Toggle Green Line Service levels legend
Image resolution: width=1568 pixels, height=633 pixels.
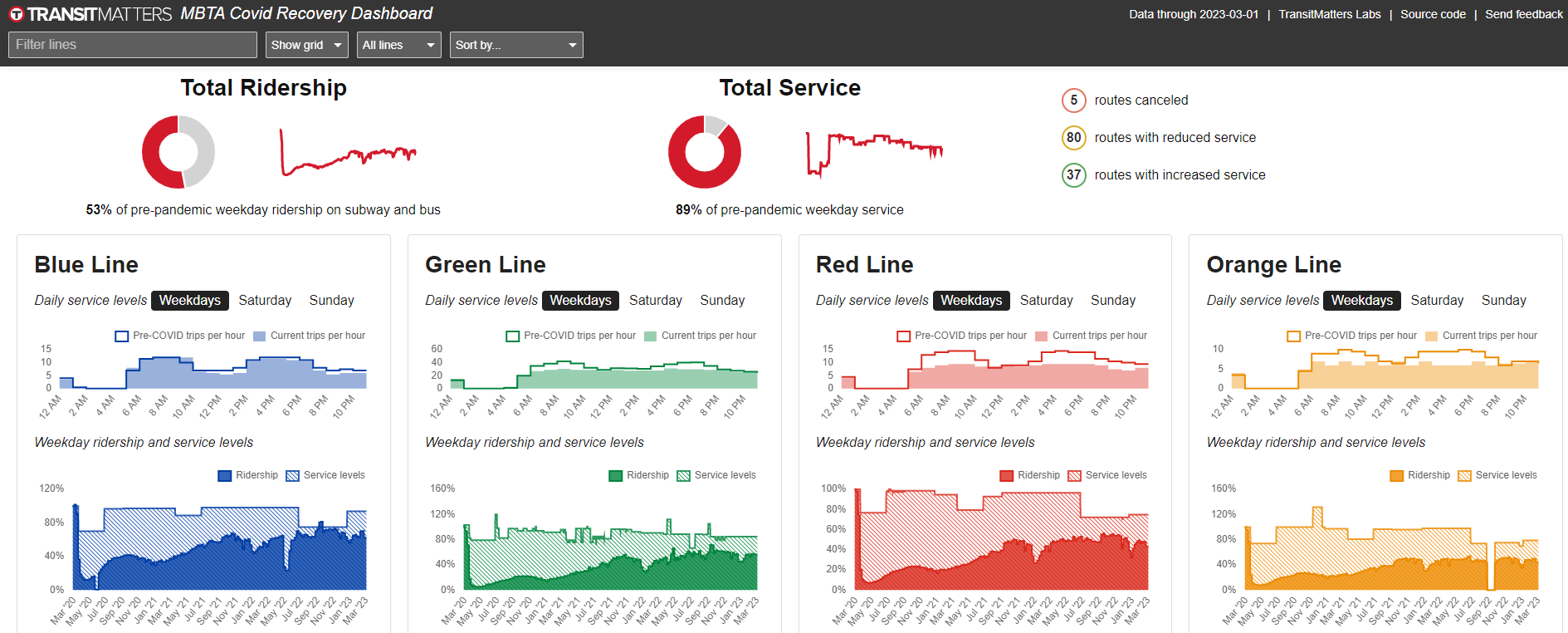(683, 476)
